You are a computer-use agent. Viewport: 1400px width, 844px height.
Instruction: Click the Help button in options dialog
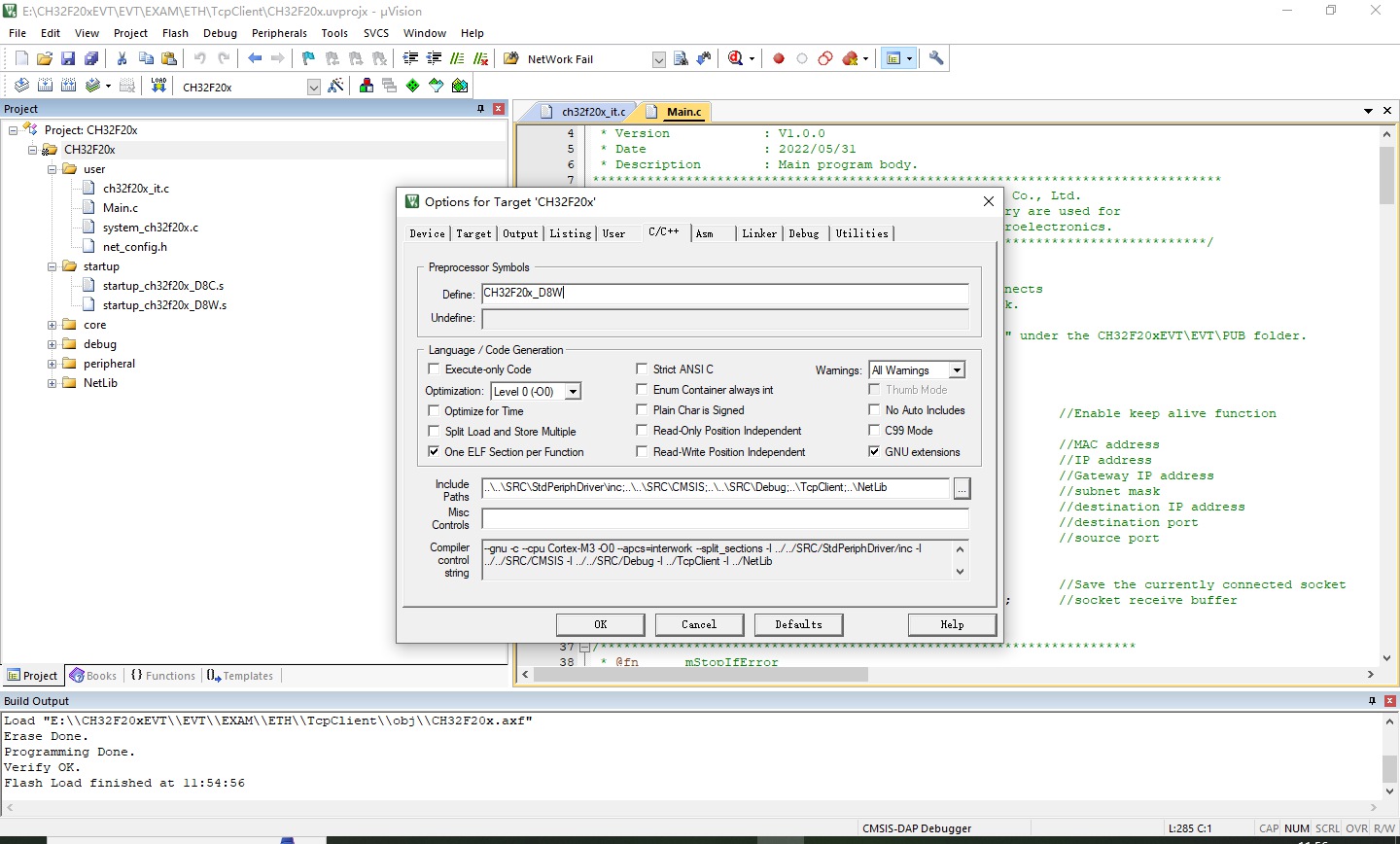pos(952,624)
